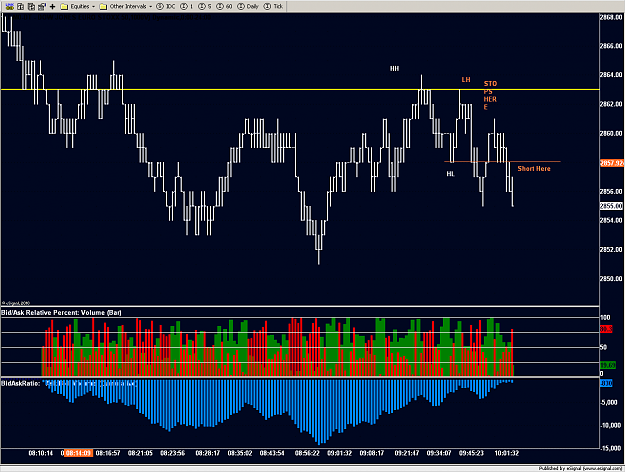625x472 pixels.
Task: Click the 2868.00 price axis value
Action: pyautogui.click(x=611, y=17)
